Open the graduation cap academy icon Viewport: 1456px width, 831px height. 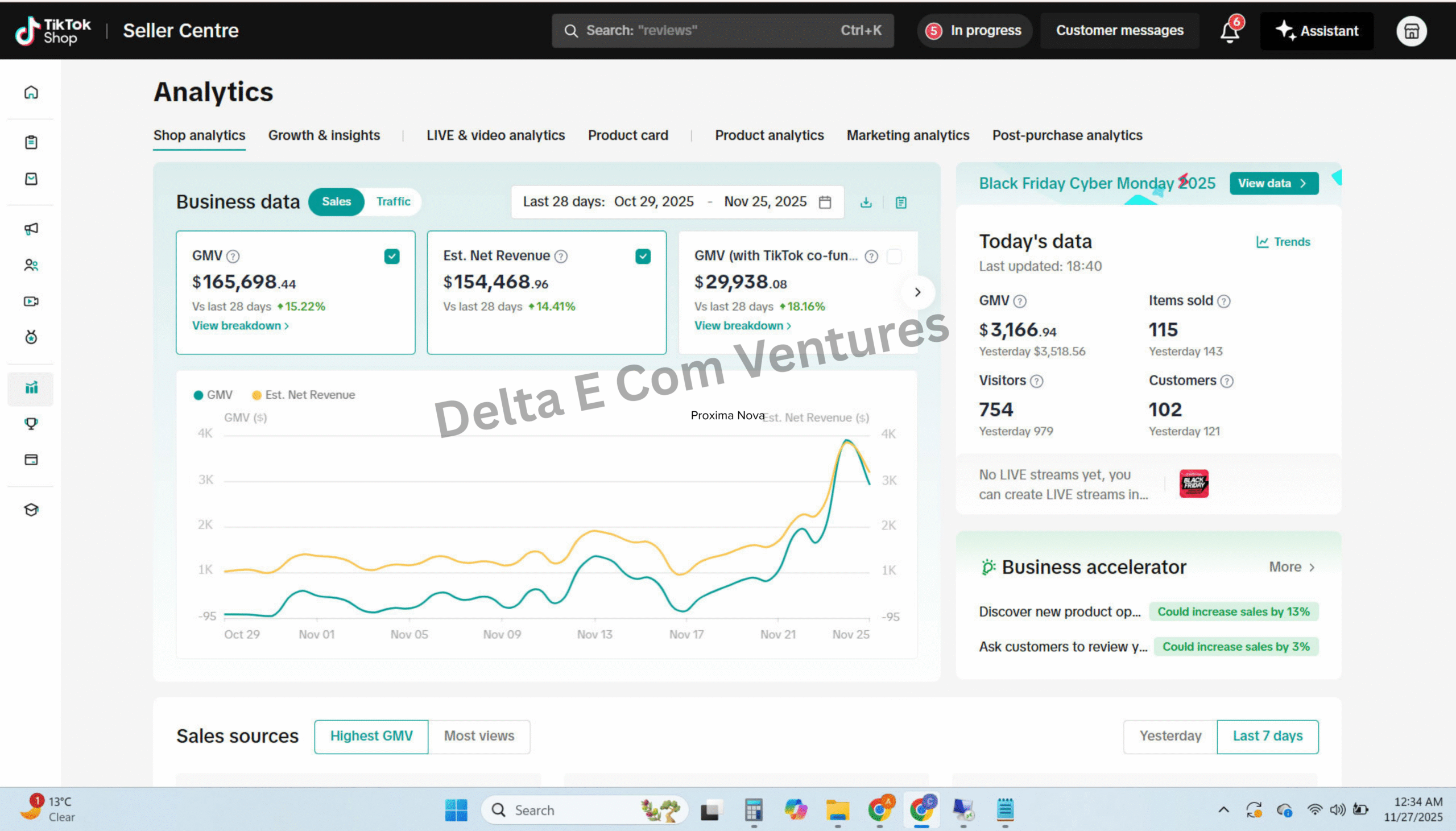(x=31, y=510)
